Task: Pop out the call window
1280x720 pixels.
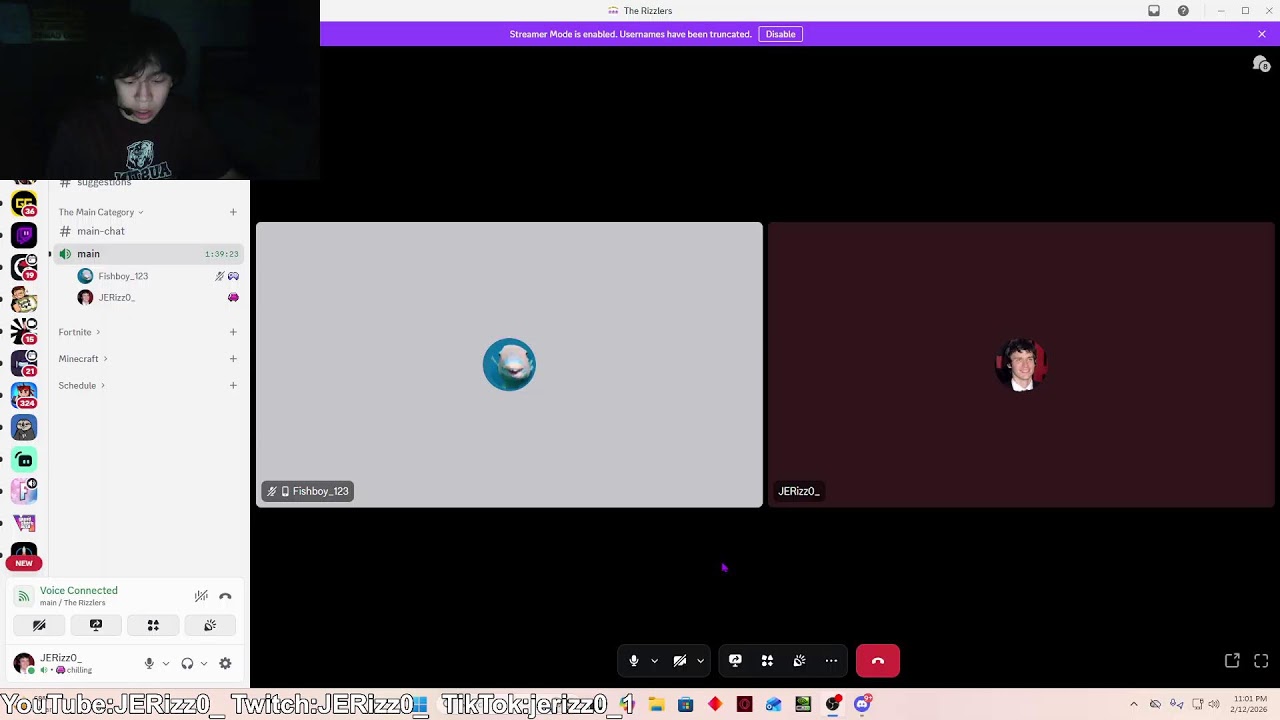Action: (x=1232, y=661)
